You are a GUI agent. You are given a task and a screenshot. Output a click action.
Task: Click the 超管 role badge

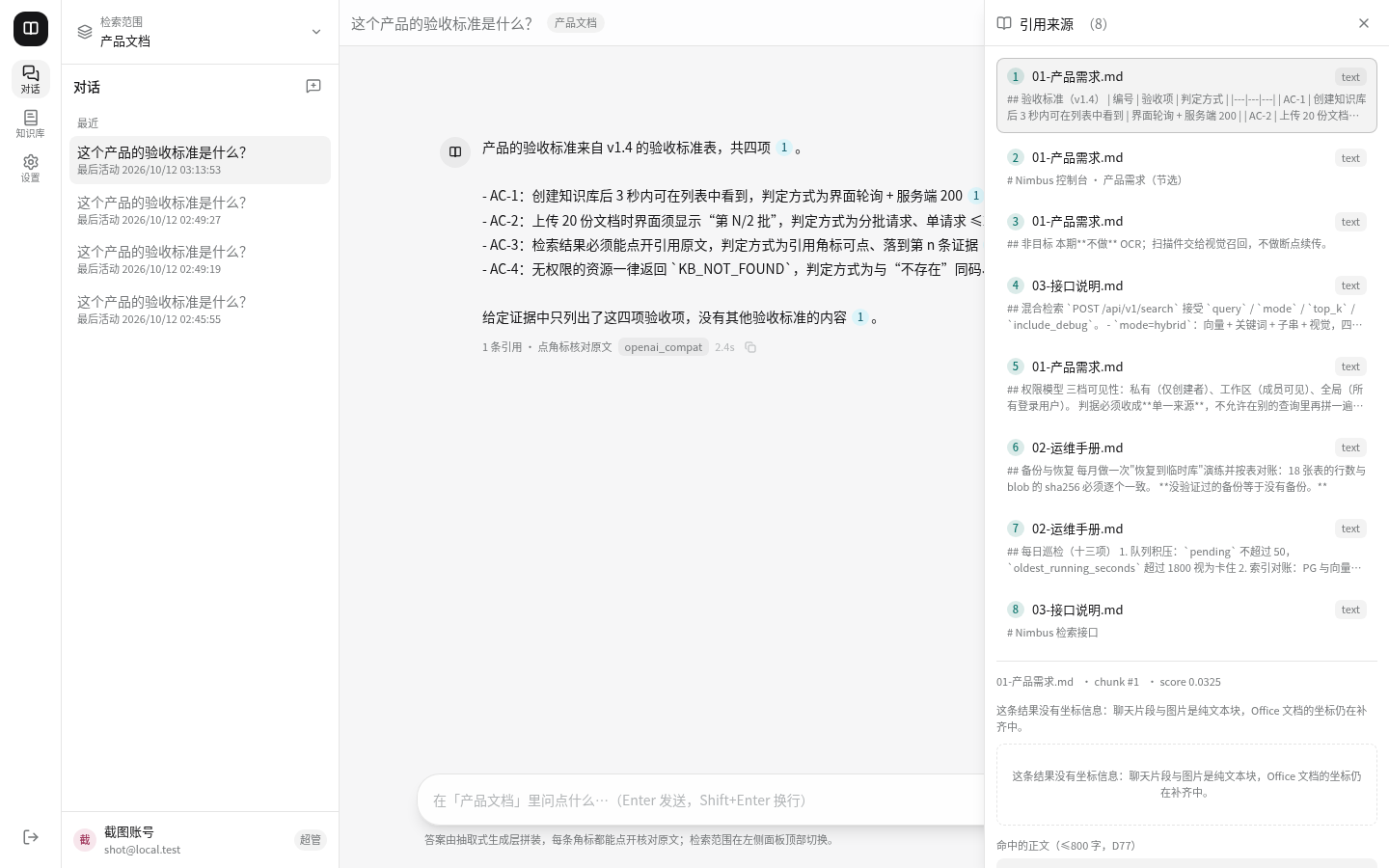pyautogui.click(x=311, y=840)
